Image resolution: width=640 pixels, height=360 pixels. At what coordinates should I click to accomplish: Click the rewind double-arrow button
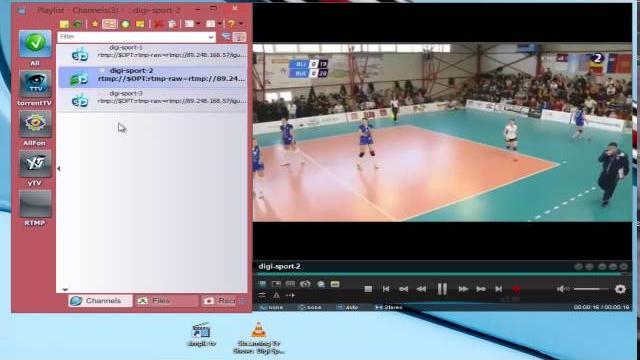click(x=421, y=289)
